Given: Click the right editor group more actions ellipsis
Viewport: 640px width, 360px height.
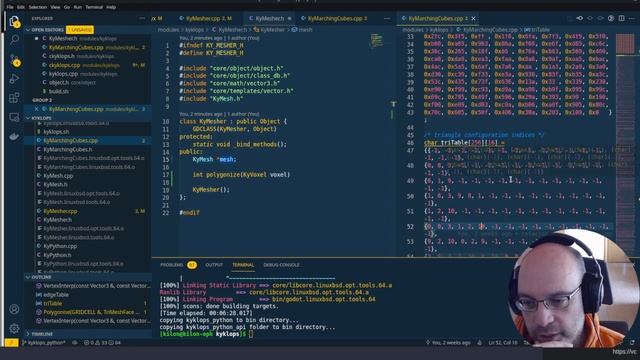Looking at the screenshot, I should (632, 18).
